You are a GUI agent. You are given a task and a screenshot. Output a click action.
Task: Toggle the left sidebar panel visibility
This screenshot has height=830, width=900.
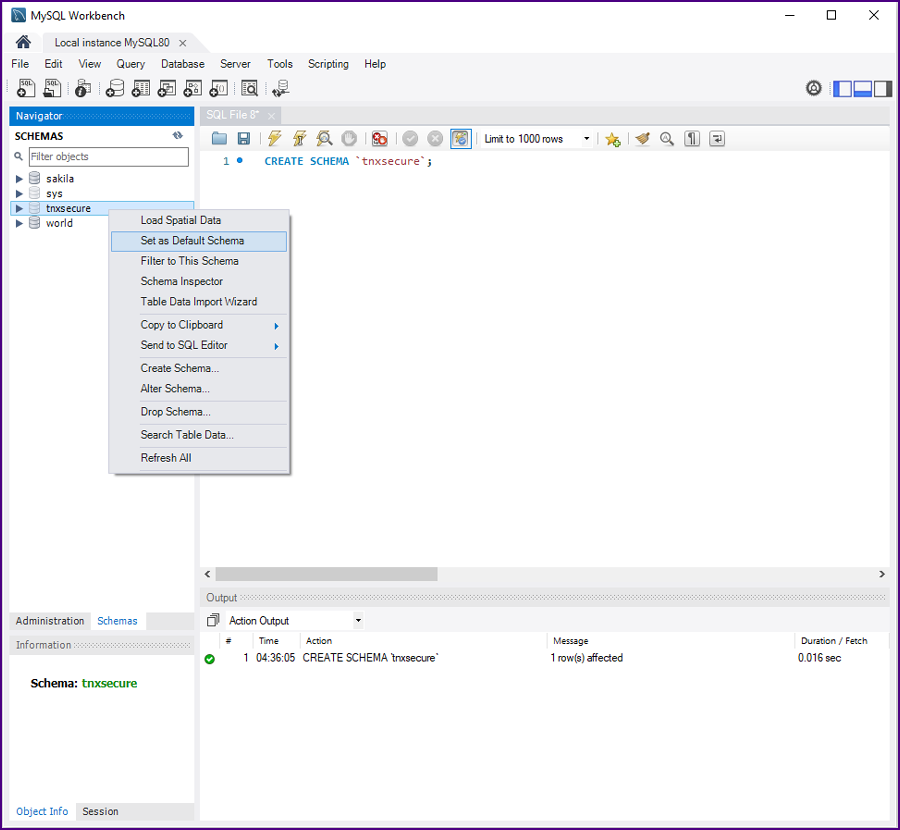tap(842, 88)
